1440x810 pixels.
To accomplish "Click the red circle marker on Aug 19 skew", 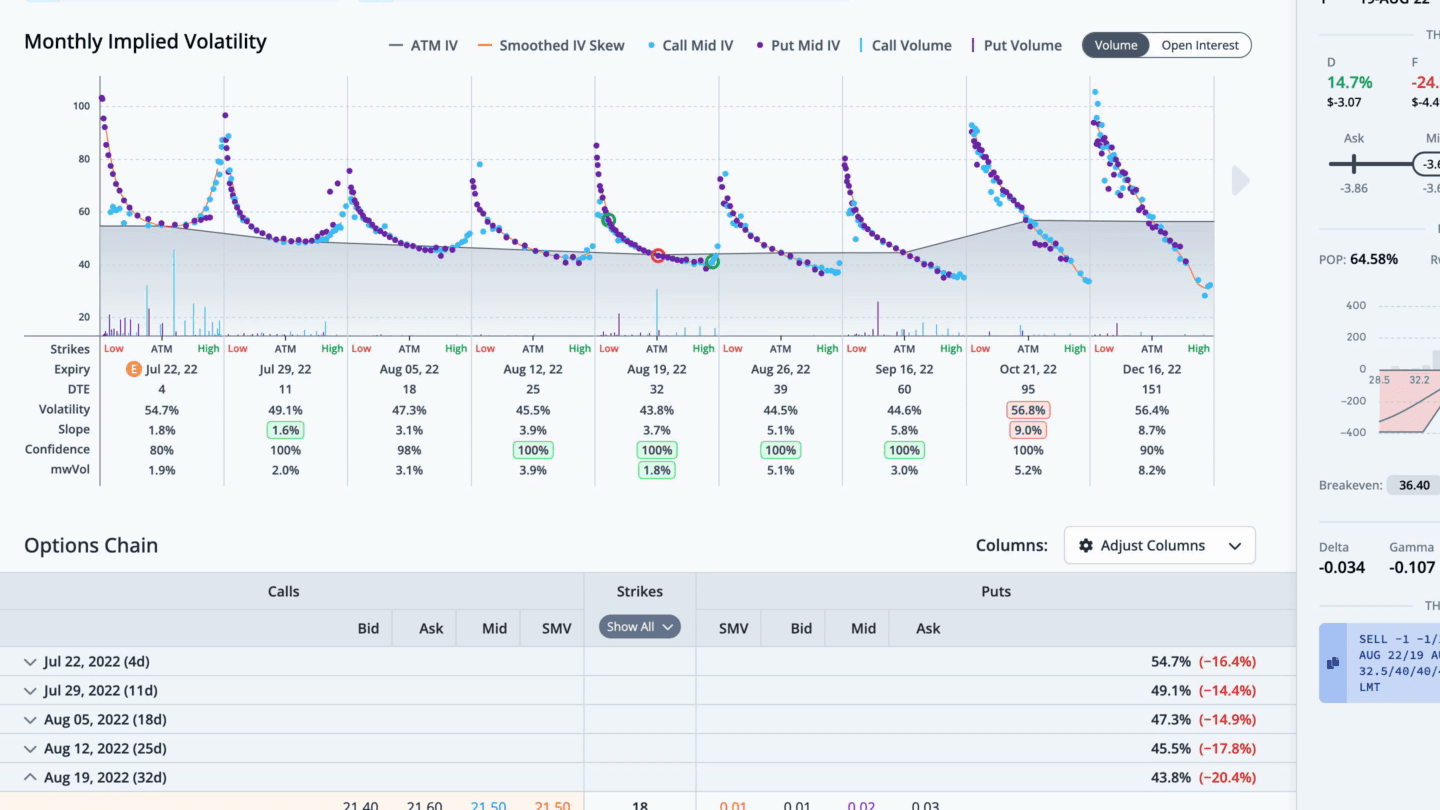I will click(657, 256).
